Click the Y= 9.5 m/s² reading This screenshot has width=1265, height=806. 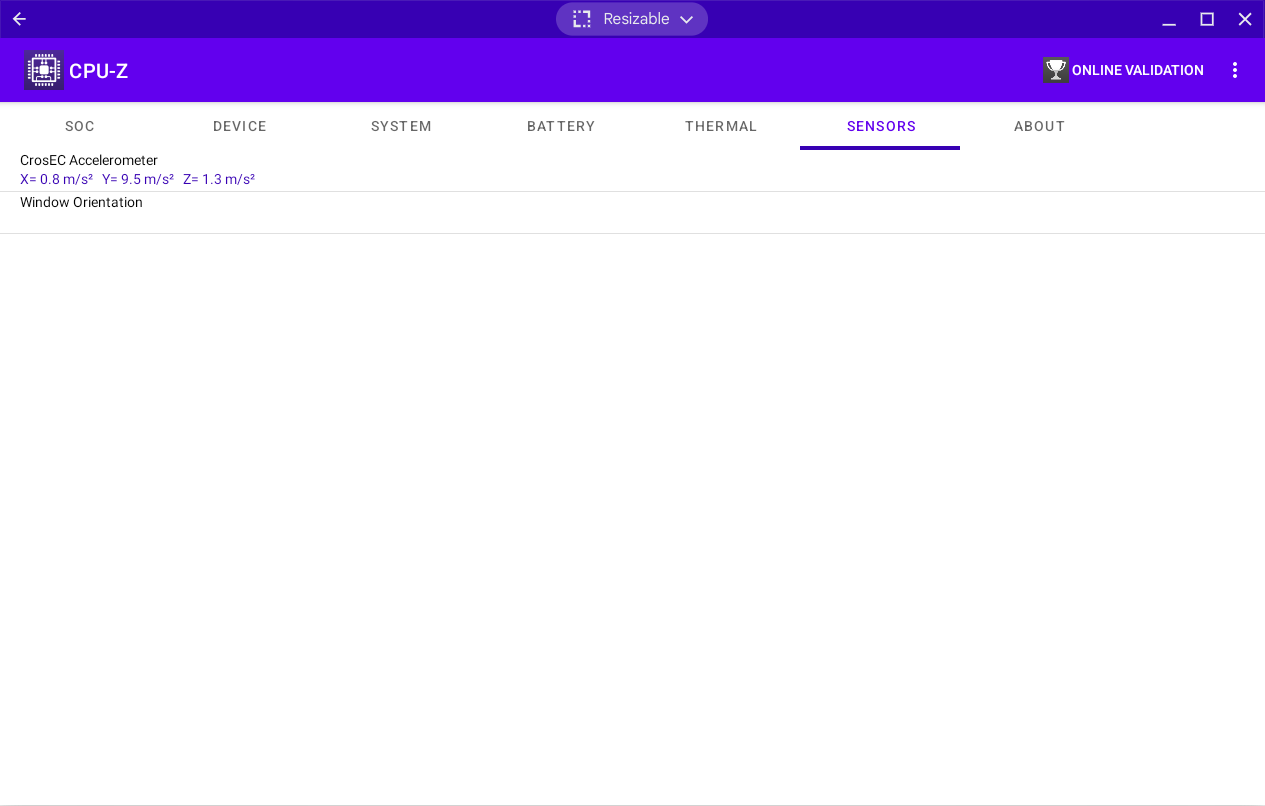(x=138, y=179)
